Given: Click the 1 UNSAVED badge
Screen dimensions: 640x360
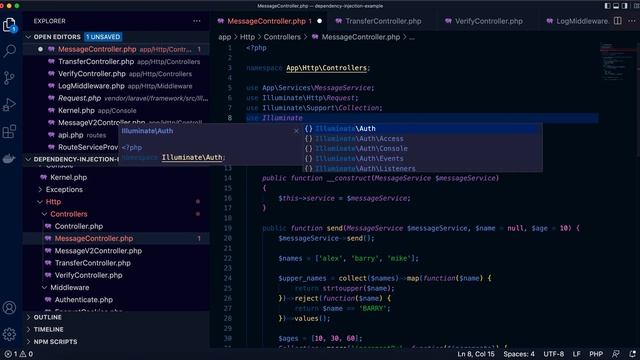Looking at the screenshot, I should click(x=103, y=37).
